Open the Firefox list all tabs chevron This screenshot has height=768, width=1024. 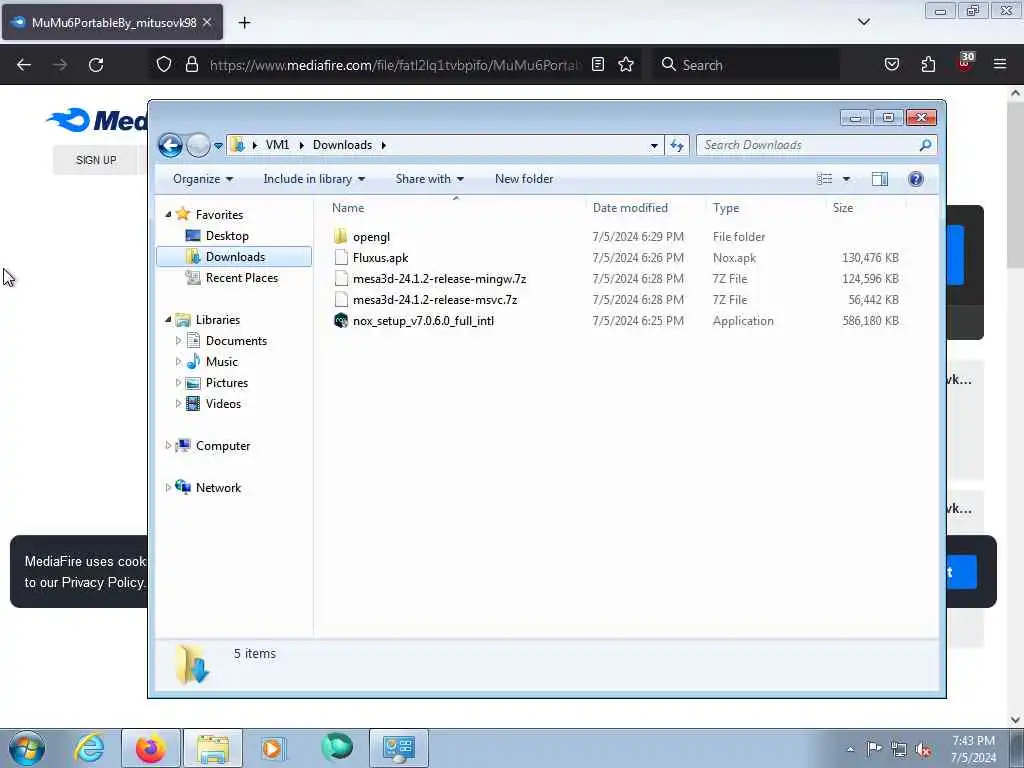coord(863,22)
